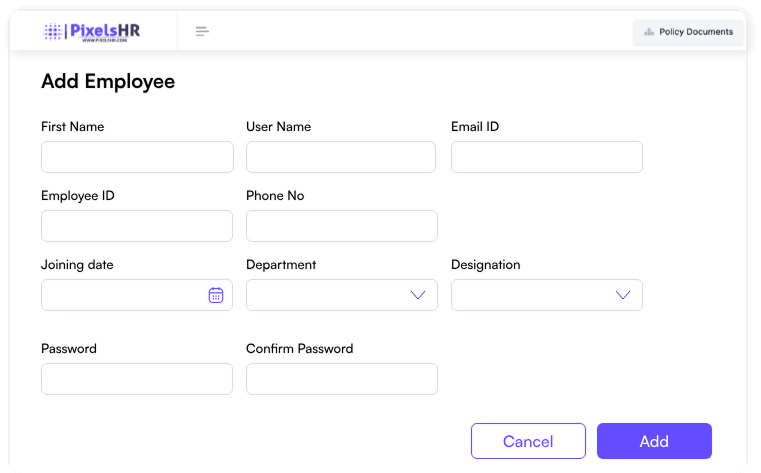Click the Add button

click(x=654, y=441)
